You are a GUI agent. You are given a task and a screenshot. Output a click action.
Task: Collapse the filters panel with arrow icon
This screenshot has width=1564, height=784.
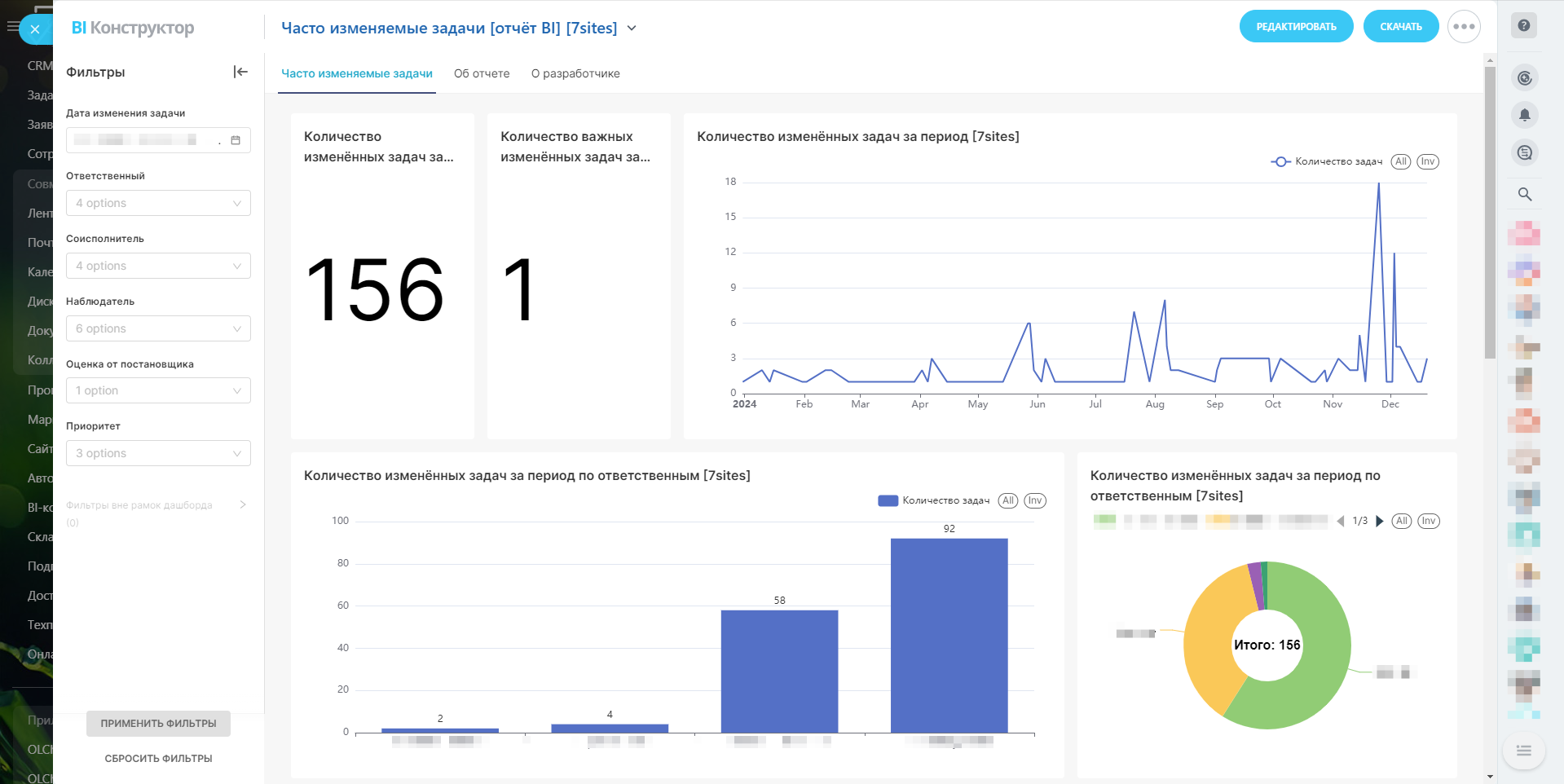[240, 72]
